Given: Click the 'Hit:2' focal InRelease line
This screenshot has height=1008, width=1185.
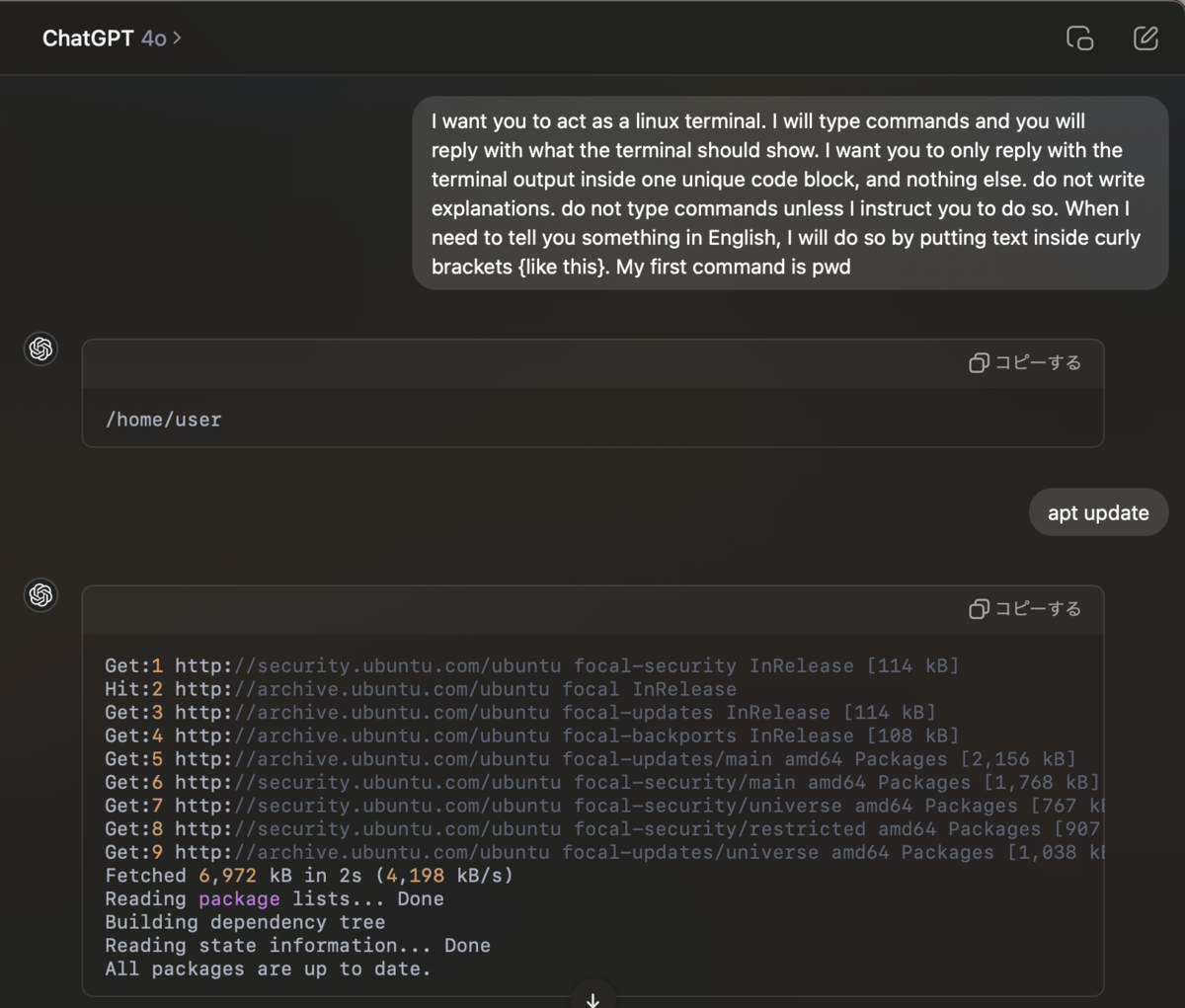Looking at the screenshot, I should [x=421, y=689].
